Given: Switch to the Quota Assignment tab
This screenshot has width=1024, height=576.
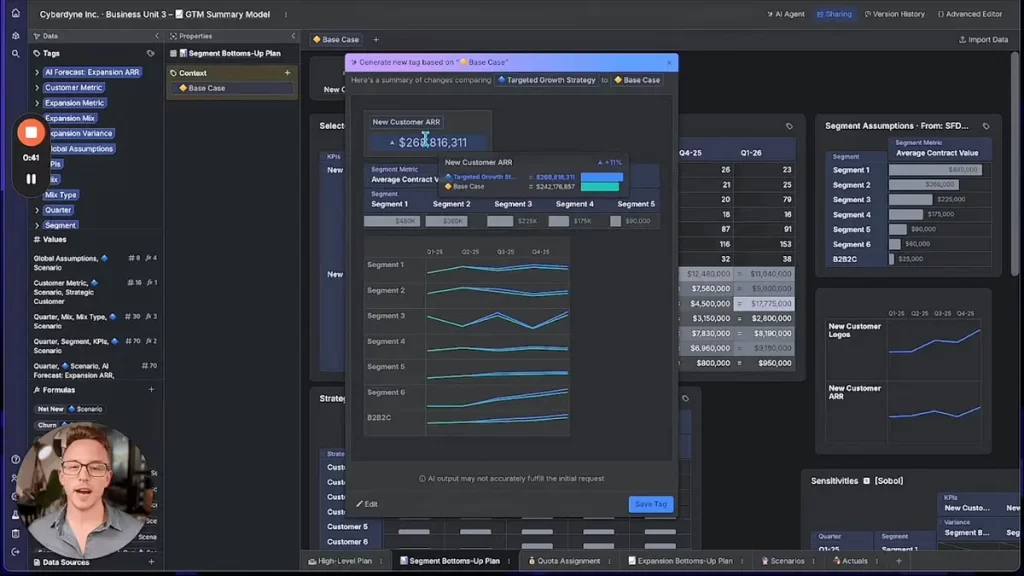Looking at the screenshot, I should pyautogui.click(x=563, y=561).
